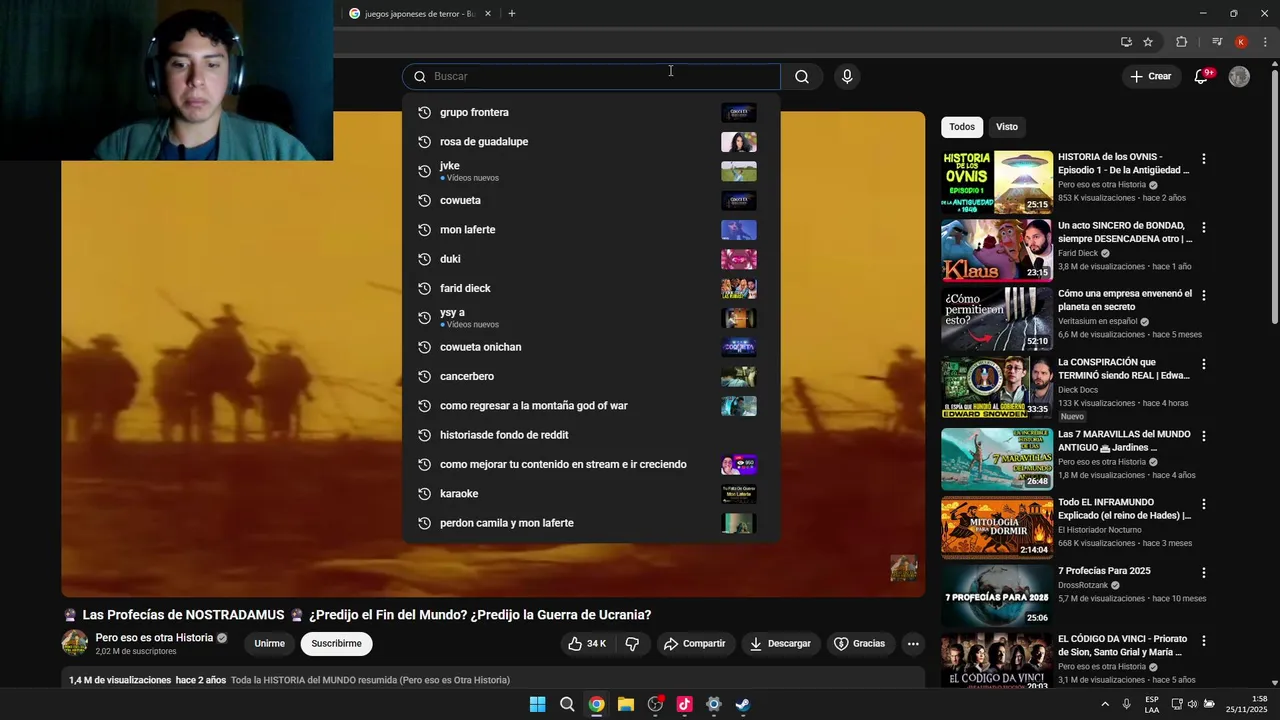The width and height of the screenshot is (1280, 720).
Task: Open options for EL CÓDIGO DA VINCI video
Action: 1203,641
